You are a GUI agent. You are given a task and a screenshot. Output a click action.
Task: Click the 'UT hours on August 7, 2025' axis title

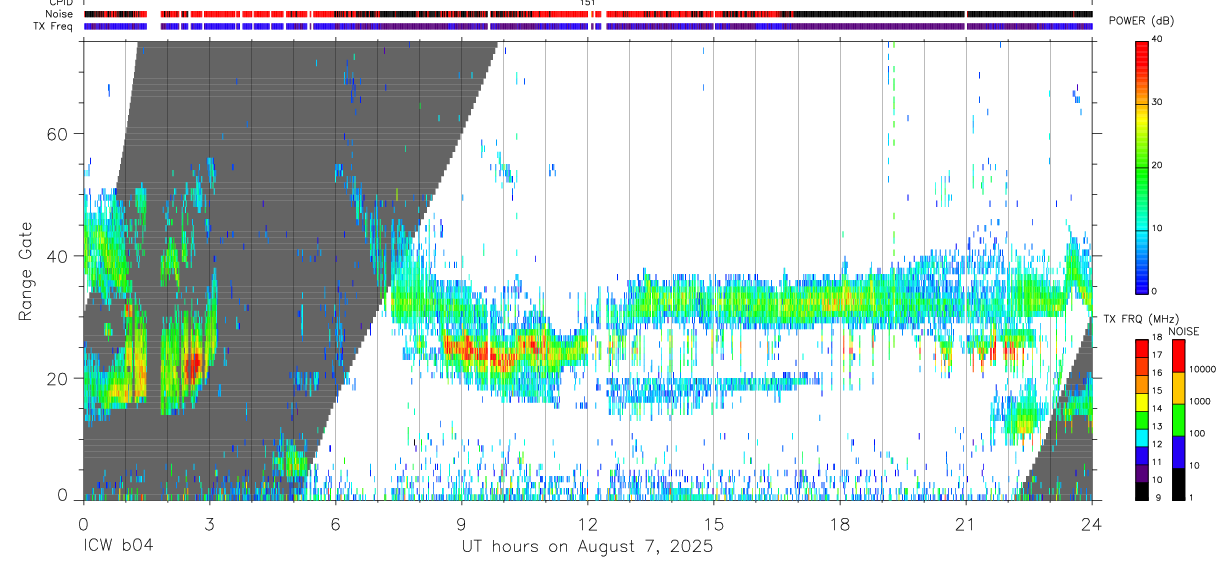click(587, 547)
